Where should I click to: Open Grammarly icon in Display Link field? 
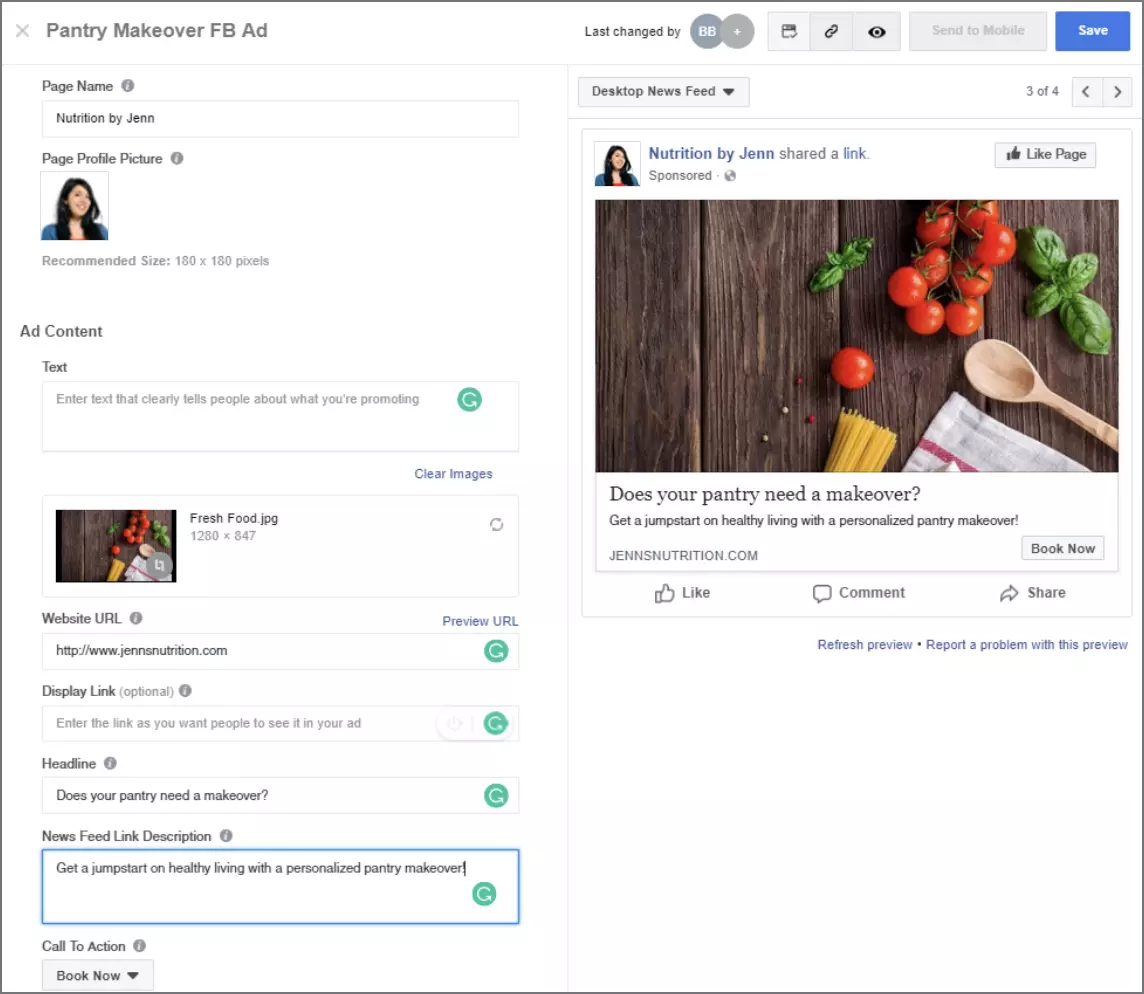496,723
